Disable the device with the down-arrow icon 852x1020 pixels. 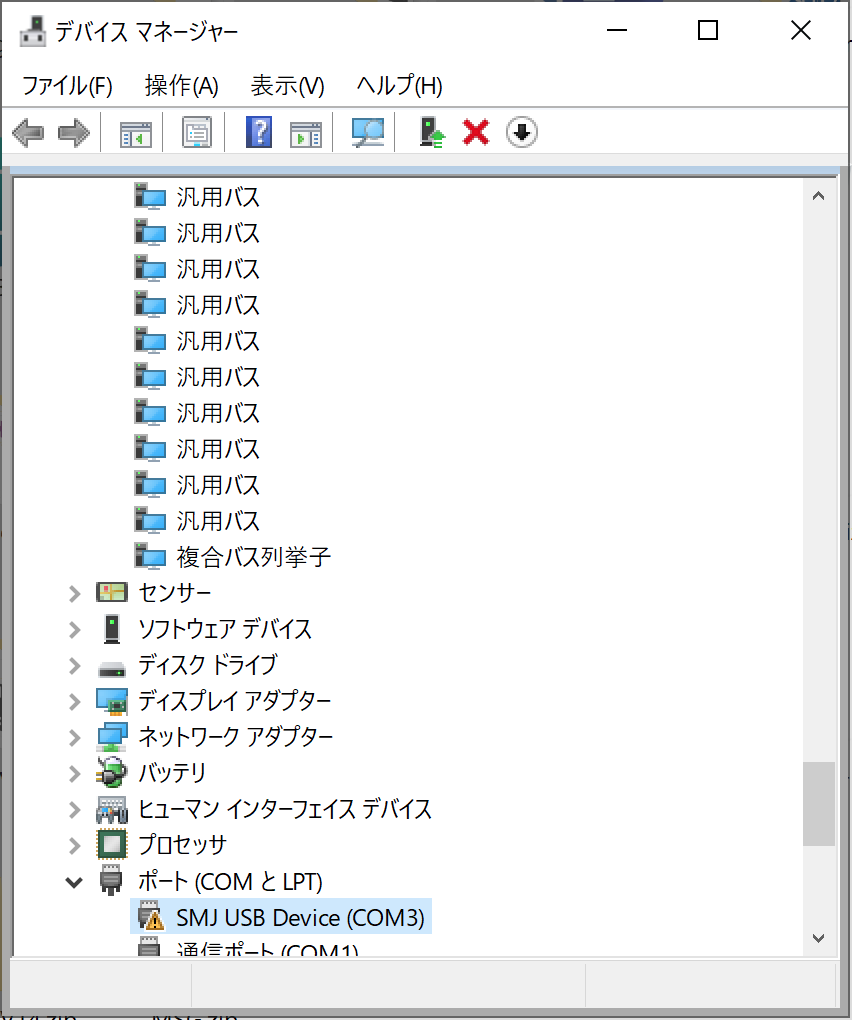520,132
